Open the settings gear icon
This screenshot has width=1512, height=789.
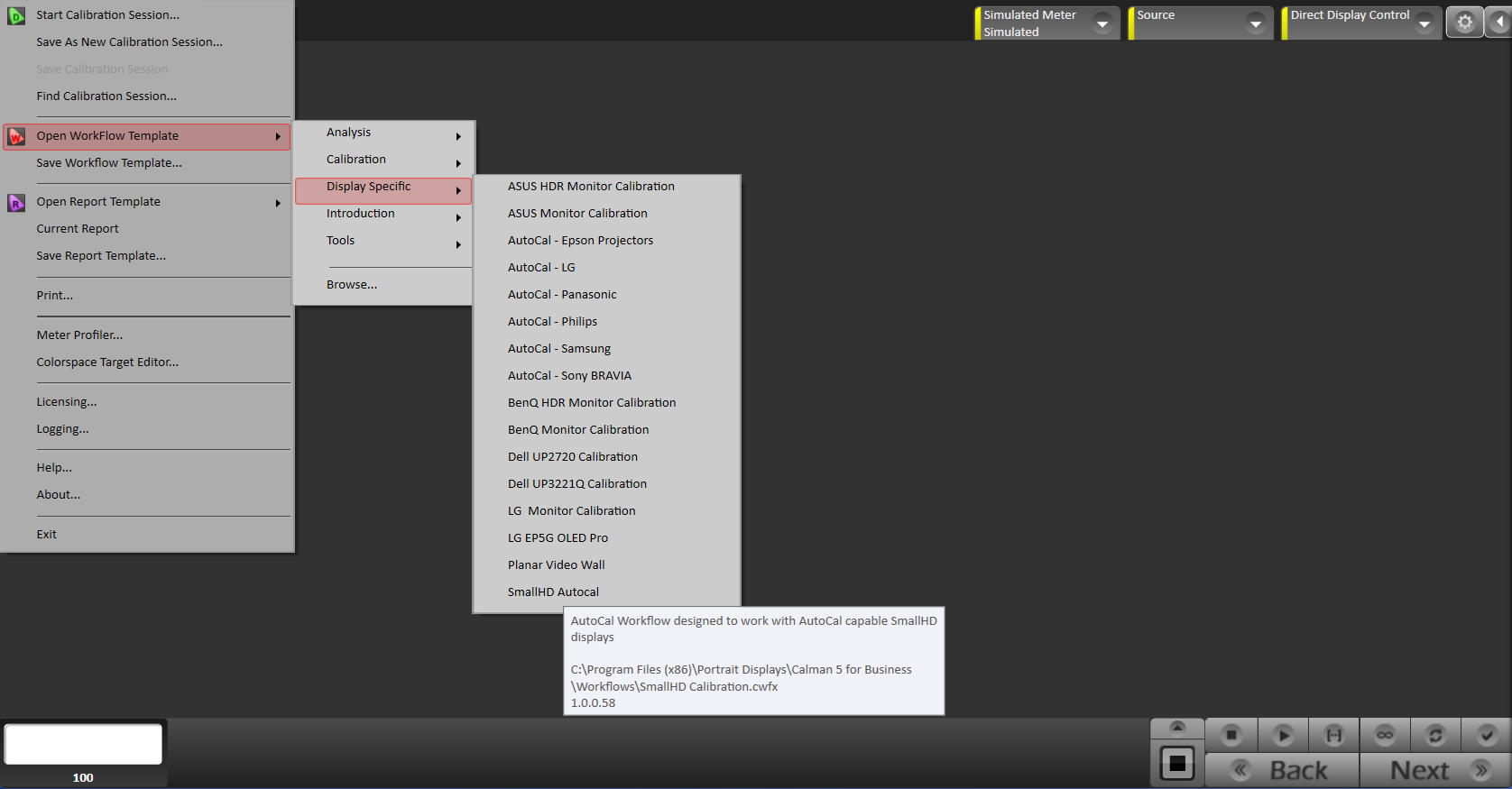pos(1465,22)
